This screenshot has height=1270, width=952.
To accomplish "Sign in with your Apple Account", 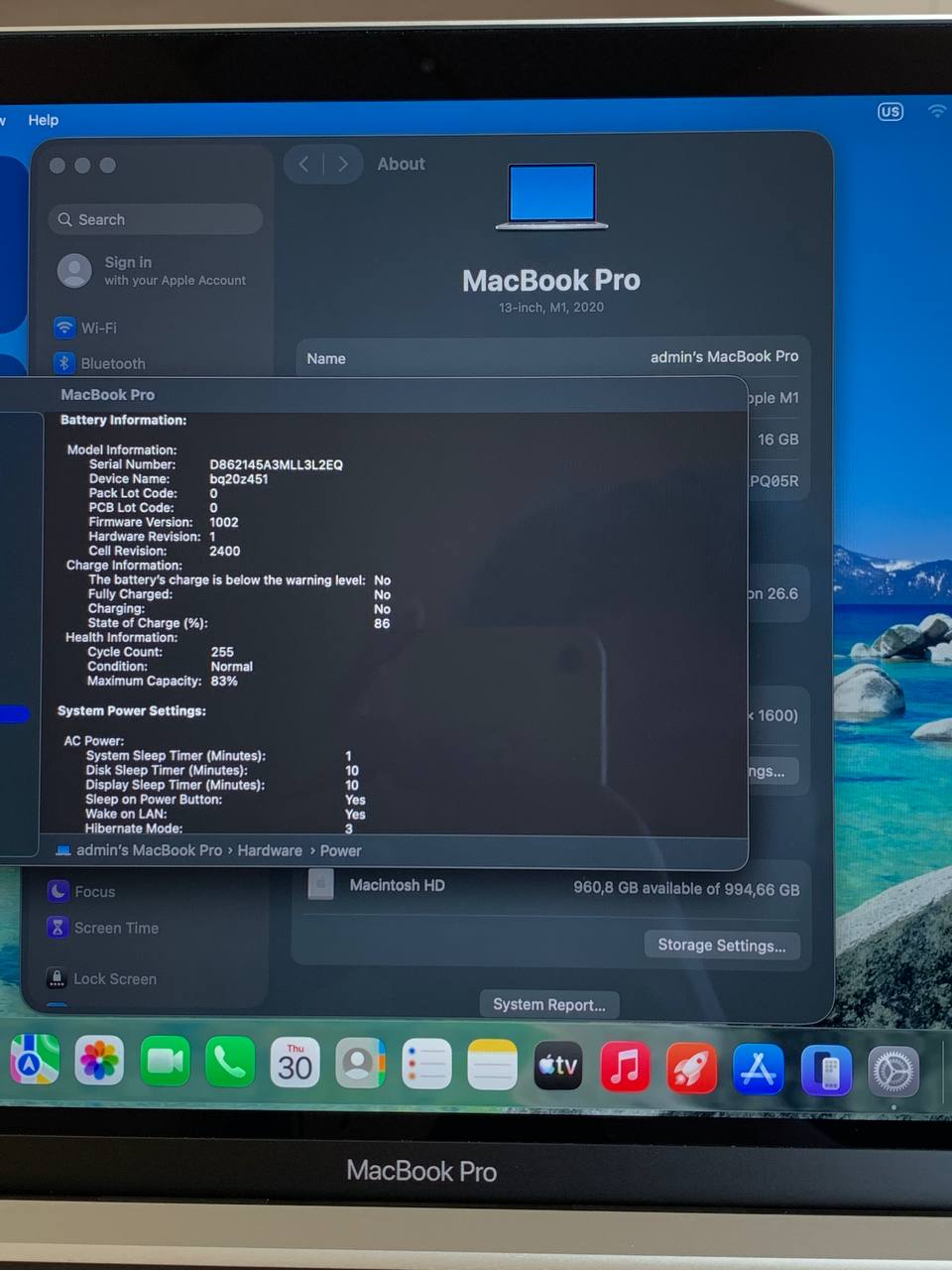I will coord(154,270).
